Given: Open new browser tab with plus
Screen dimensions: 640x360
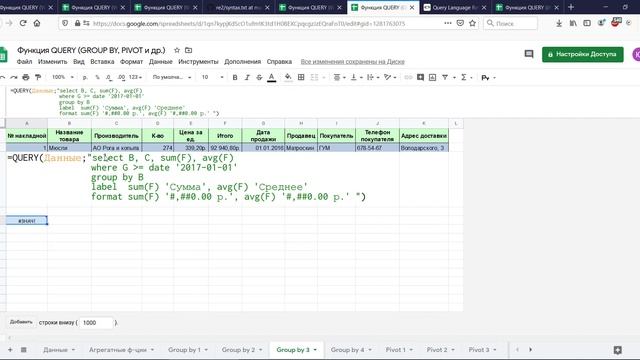Looking at the screenshot, I should [x=571, y=7].
